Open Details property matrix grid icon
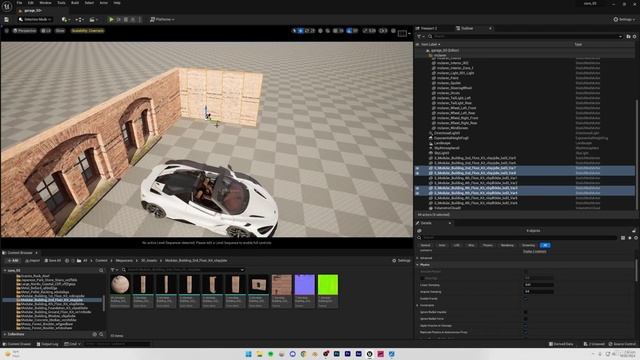This screenshot has width=640, height=360. pyautogui.click(x=623, y=238)
